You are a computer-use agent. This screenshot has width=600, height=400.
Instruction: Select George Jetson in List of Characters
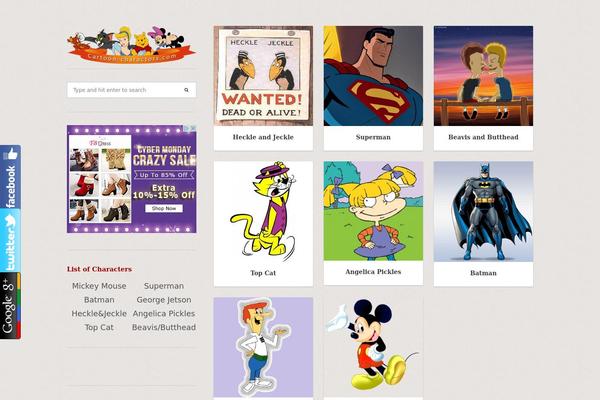[x=164, y=300]
